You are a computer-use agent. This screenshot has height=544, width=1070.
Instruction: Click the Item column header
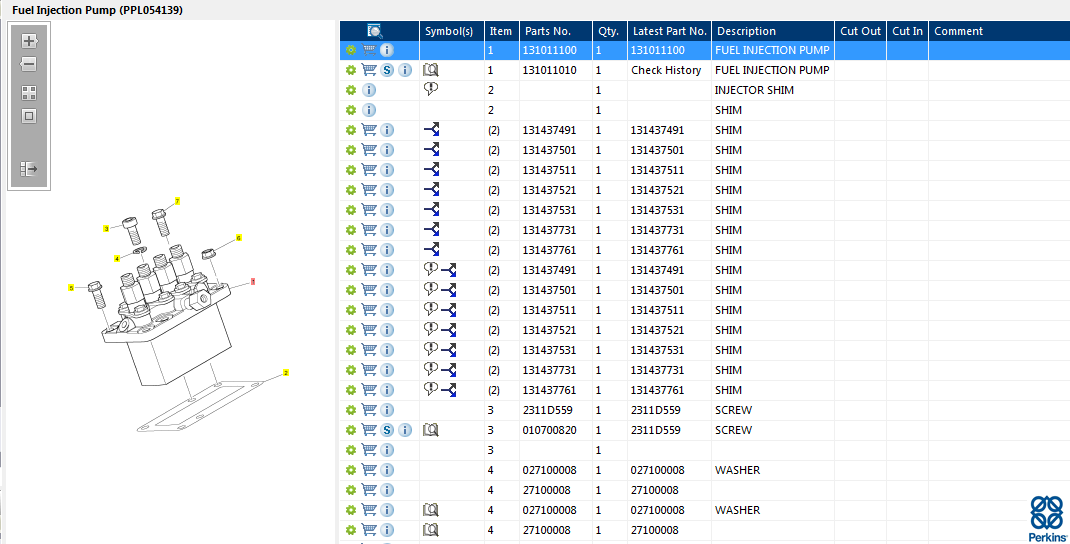point(500,31)
